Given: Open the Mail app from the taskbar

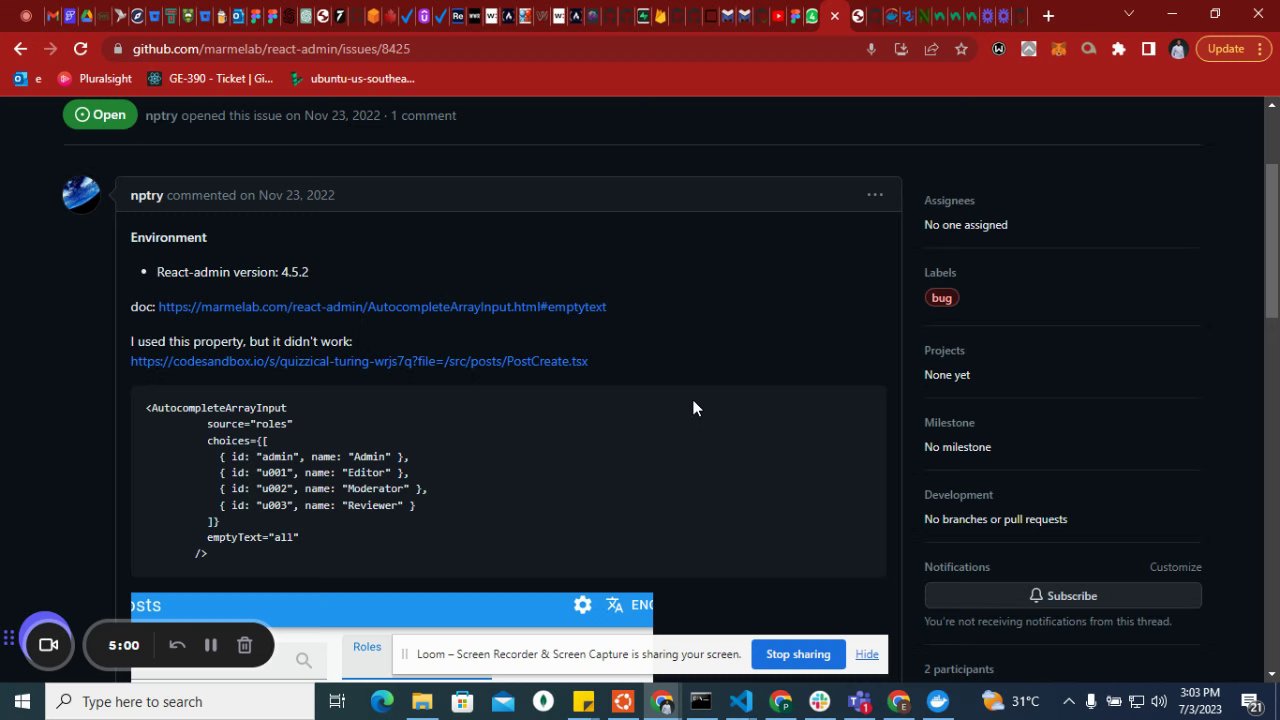Looking at the screenshot, I should [x=502, y=702].
